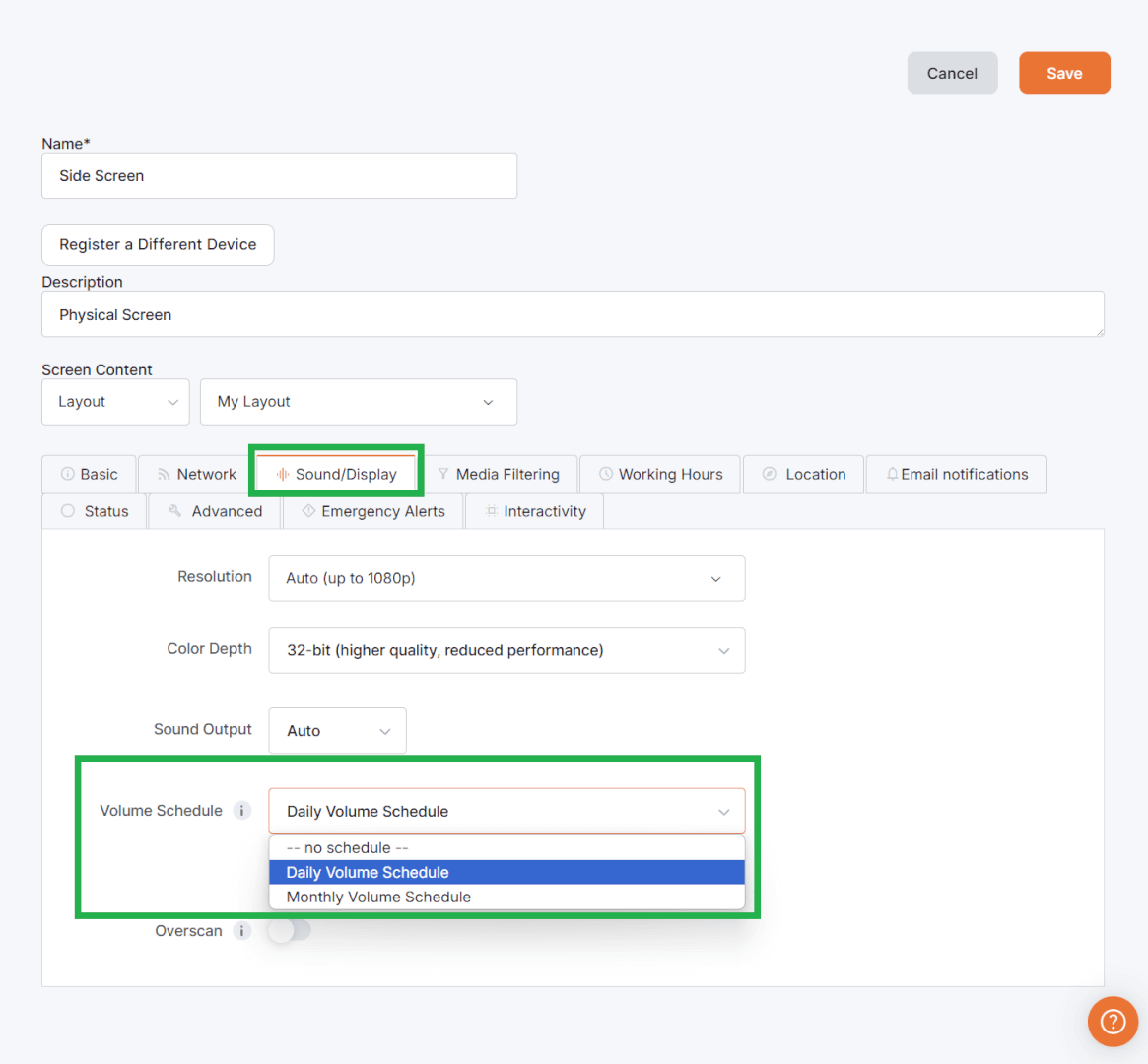The image size is (1148, 1064).
Task: Open the Sound Output dropdown
Action: pyautogui.click(x=337, y=730)
